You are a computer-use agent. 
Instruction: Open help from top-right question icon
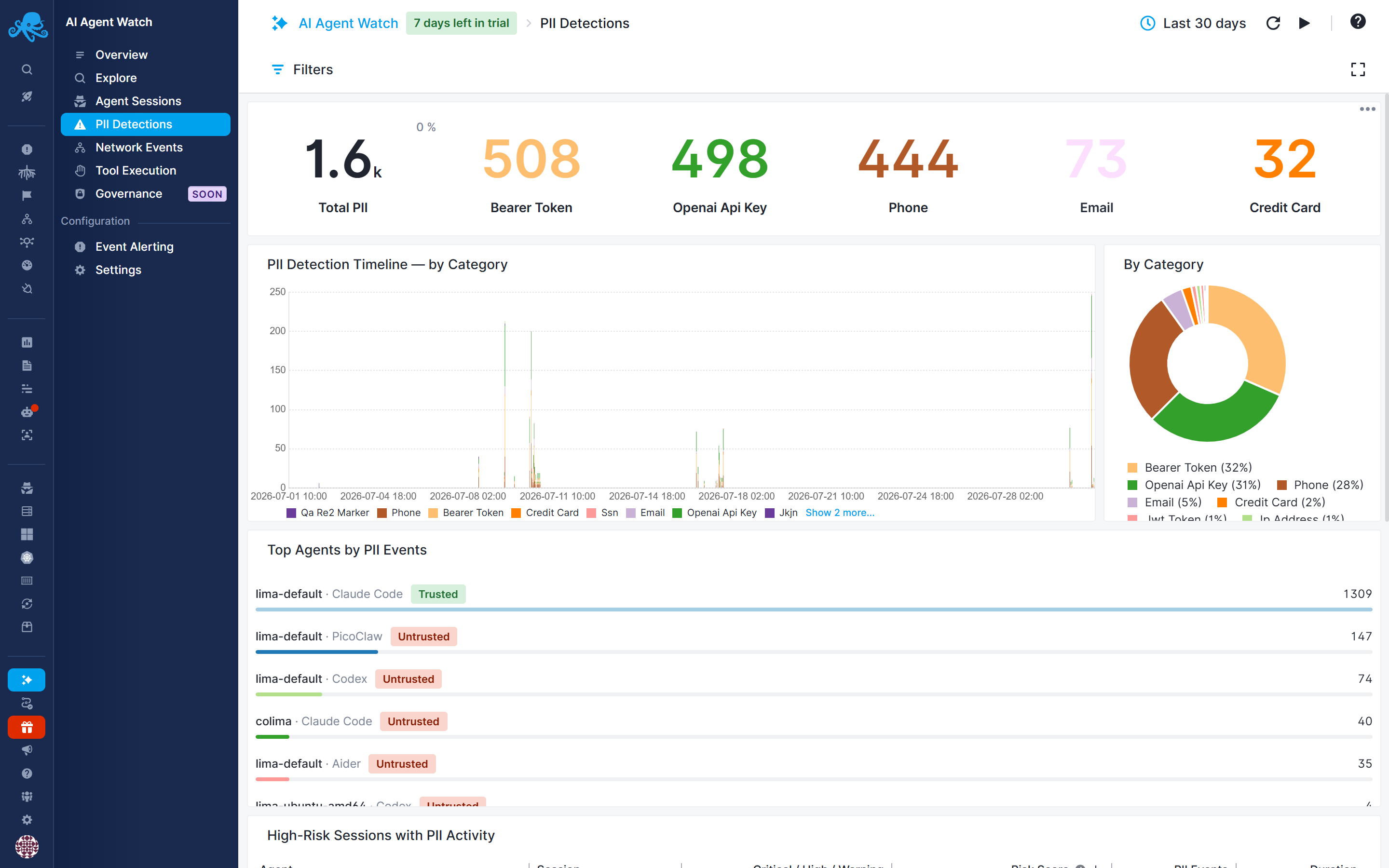click(x=1358, y=22)
